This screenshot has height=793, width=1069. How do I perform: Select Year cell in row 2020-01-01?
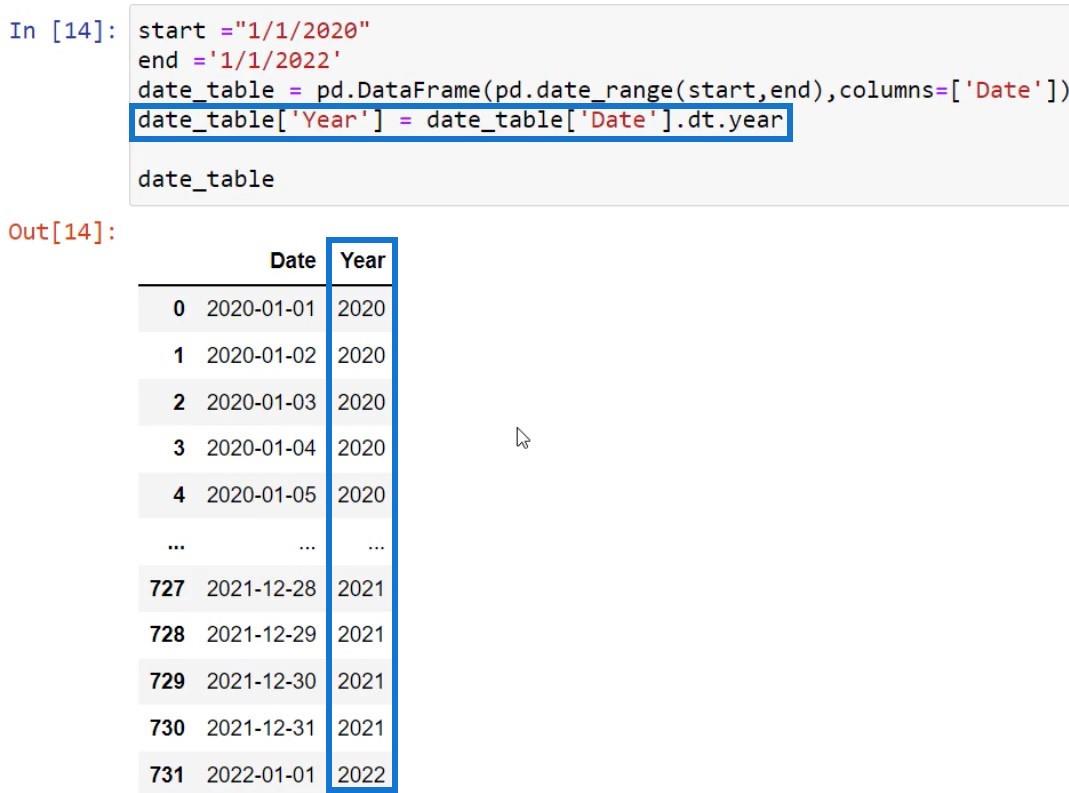(361, 308)
